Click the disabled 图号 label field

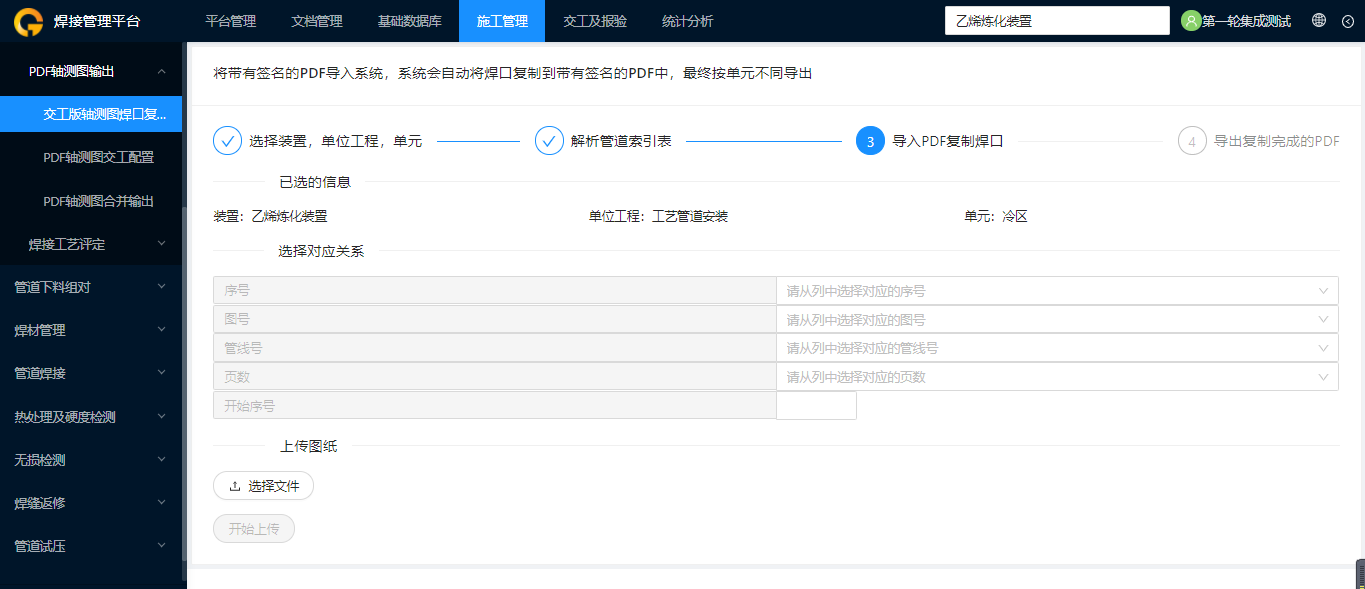[495, 320]
